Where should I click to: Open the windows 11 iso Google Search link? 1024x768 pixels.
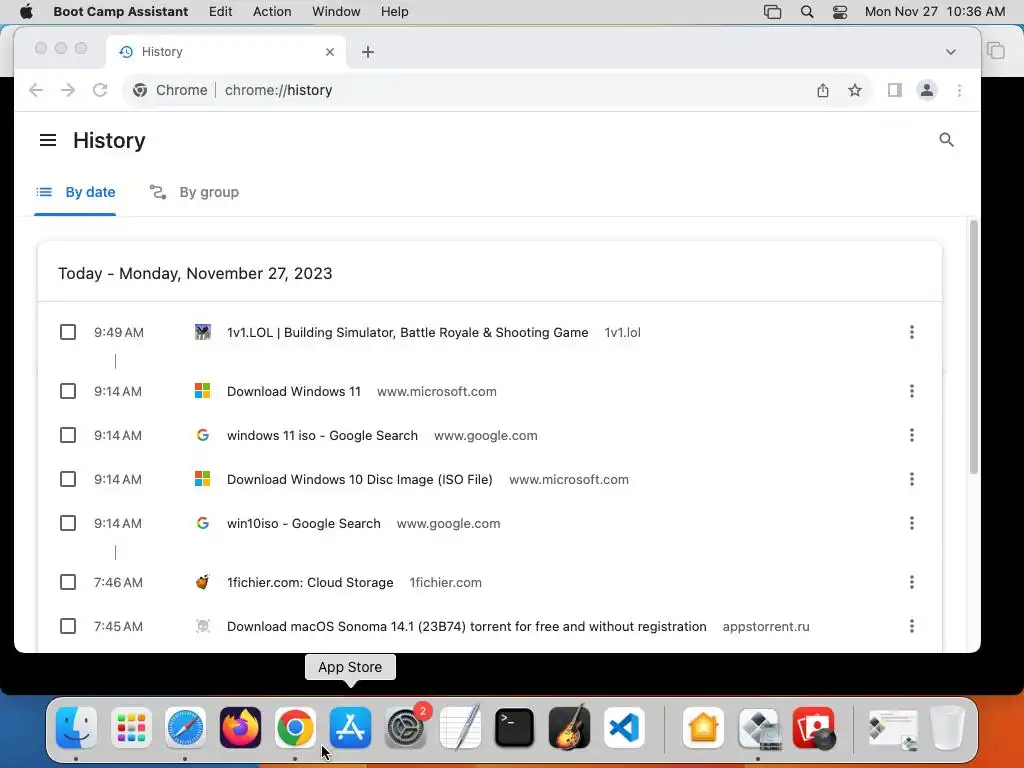coord(322,435)
